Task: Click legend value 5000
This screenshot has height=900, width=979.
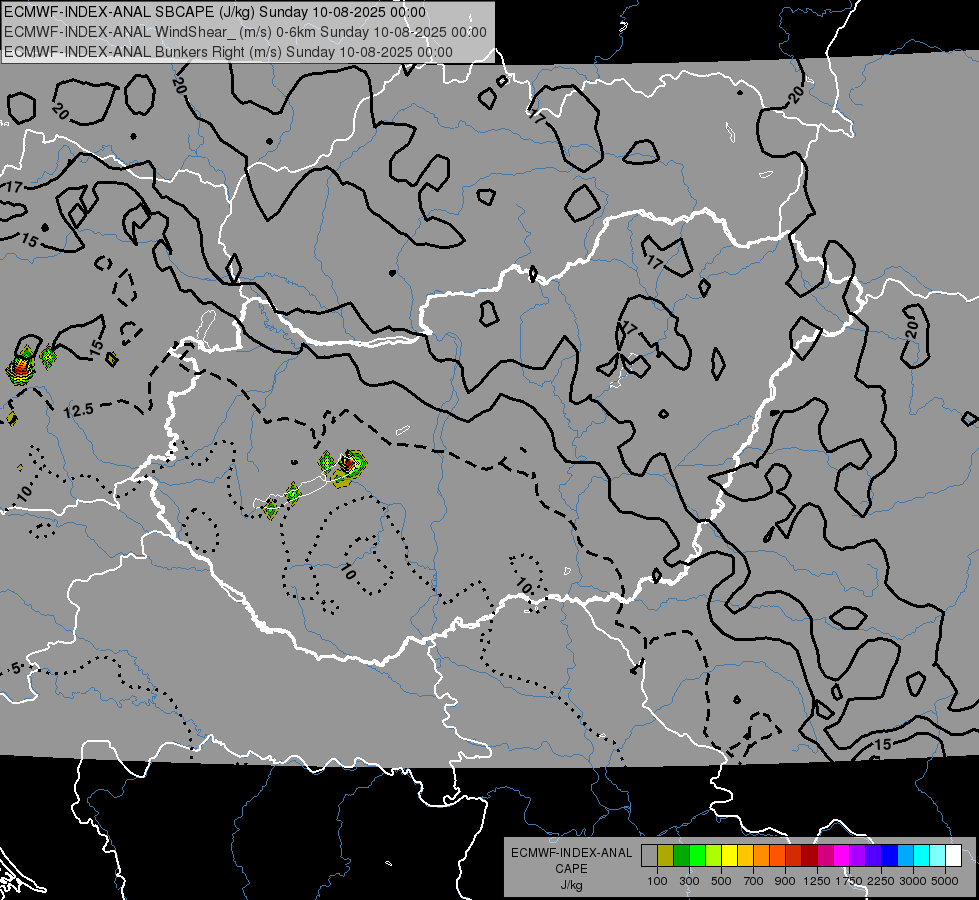Action: click(945, 881)
